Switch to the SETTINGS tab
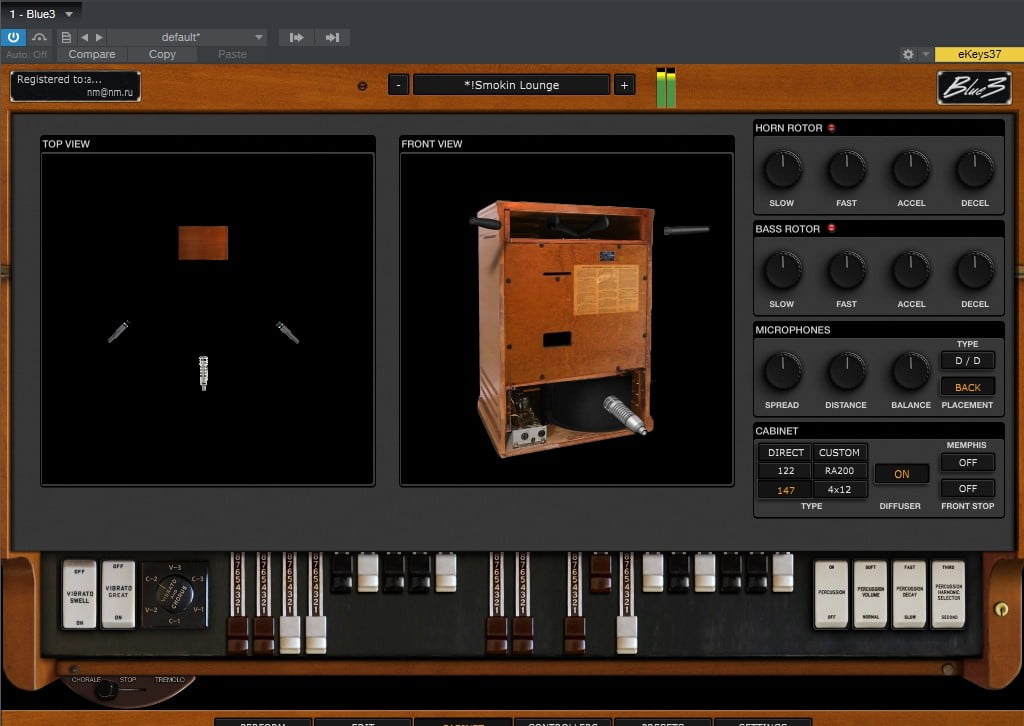Image resolution: width=1024 pixels, height=726 pixels. point(763,722)
